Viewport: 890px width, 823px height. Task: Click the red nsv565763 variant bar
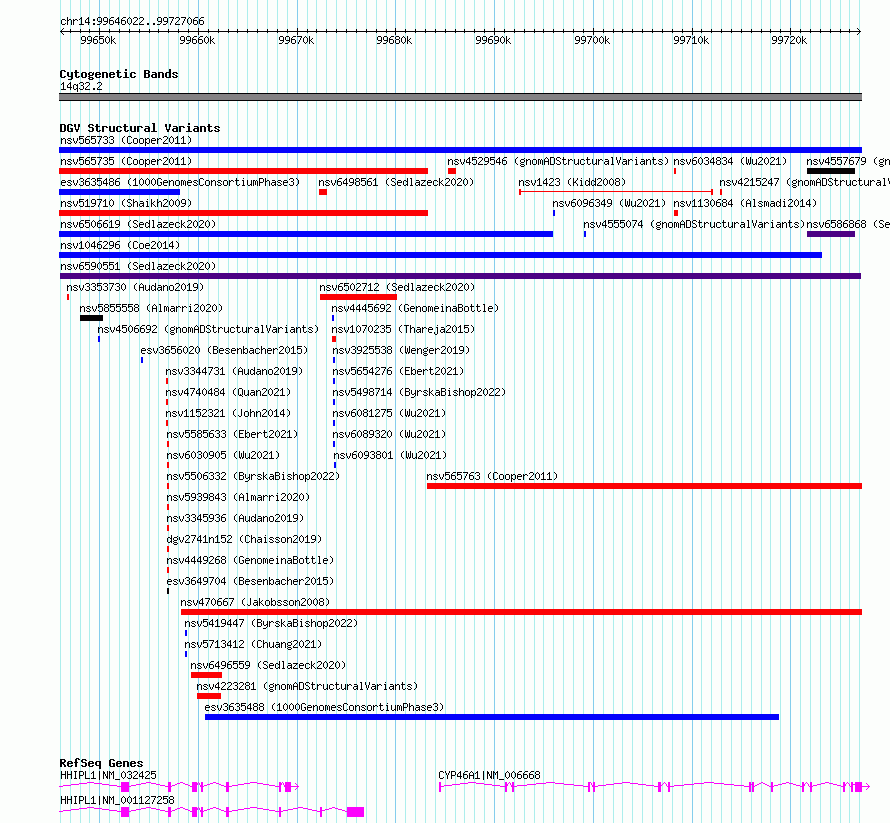pos(644,486)
